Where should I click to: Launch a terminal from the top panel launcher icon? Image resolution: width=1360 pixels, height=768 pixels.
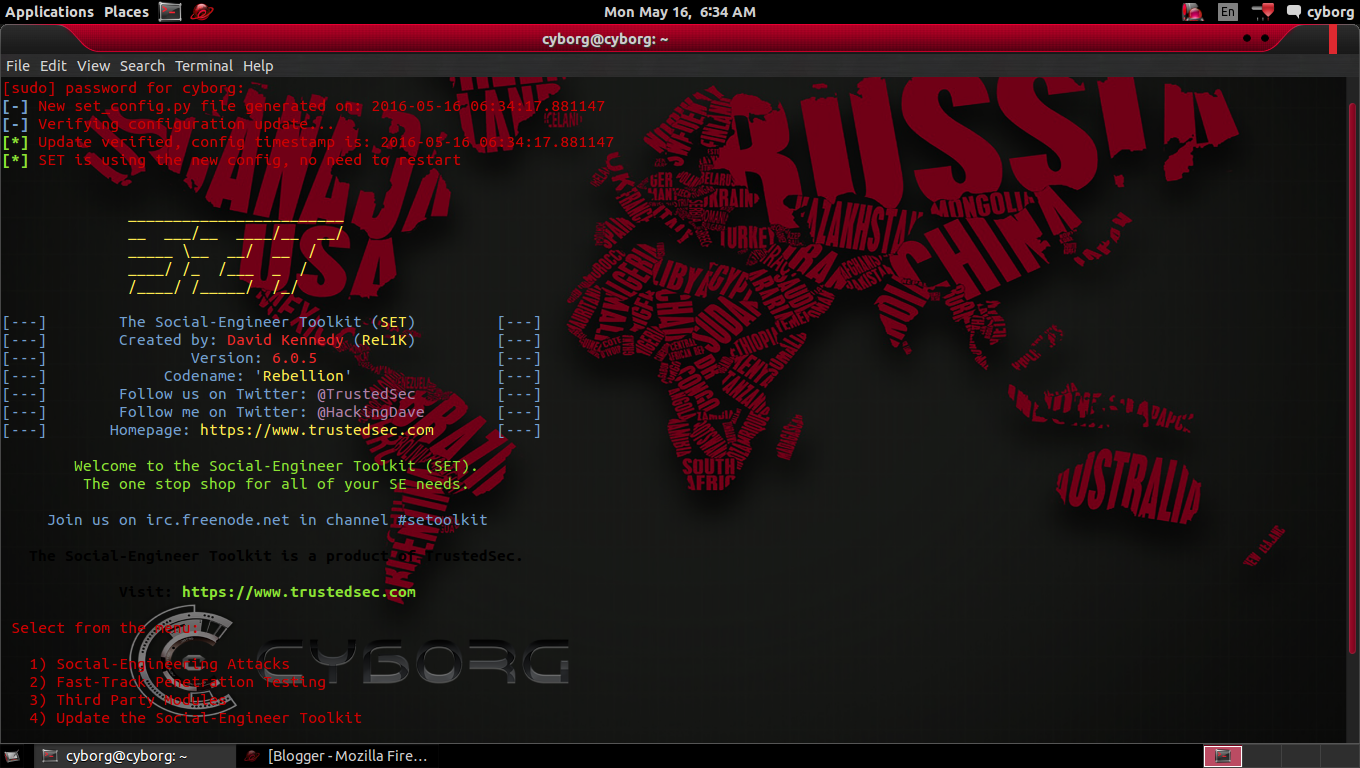click(168, 12)
